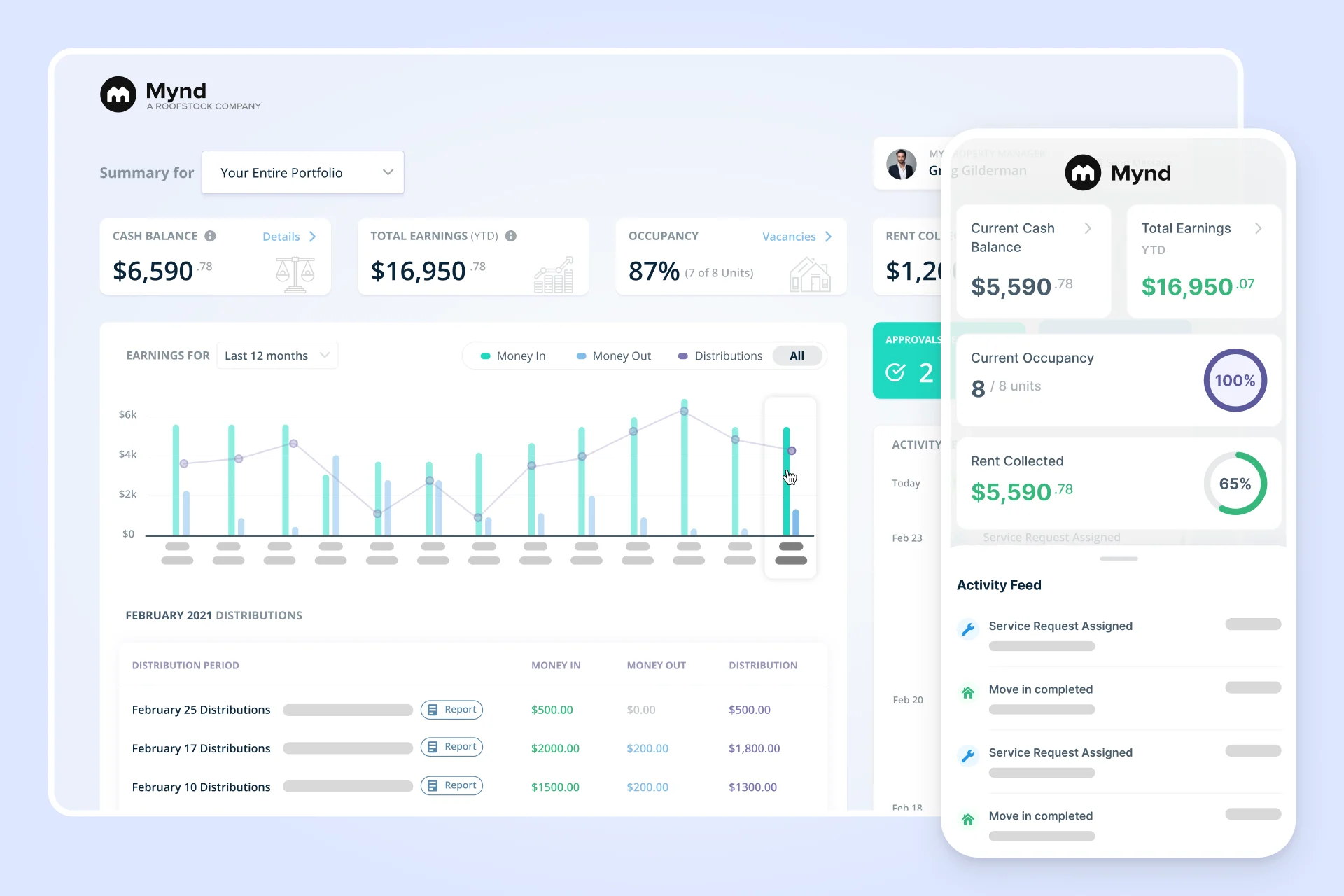
Task: Toggle the Money Out series in the legend
Action: click(x=613, y=356)
